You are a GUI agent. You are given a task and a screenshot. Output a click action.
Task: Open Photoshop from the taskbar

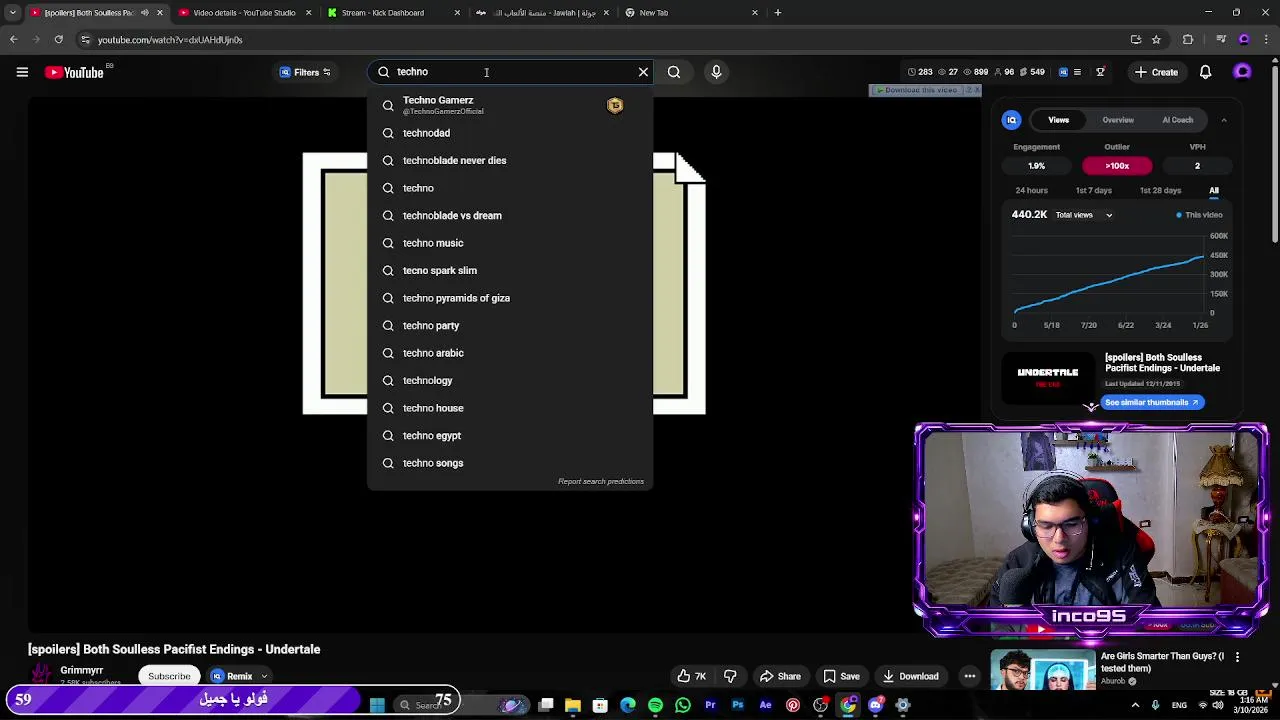click(738, 705)
